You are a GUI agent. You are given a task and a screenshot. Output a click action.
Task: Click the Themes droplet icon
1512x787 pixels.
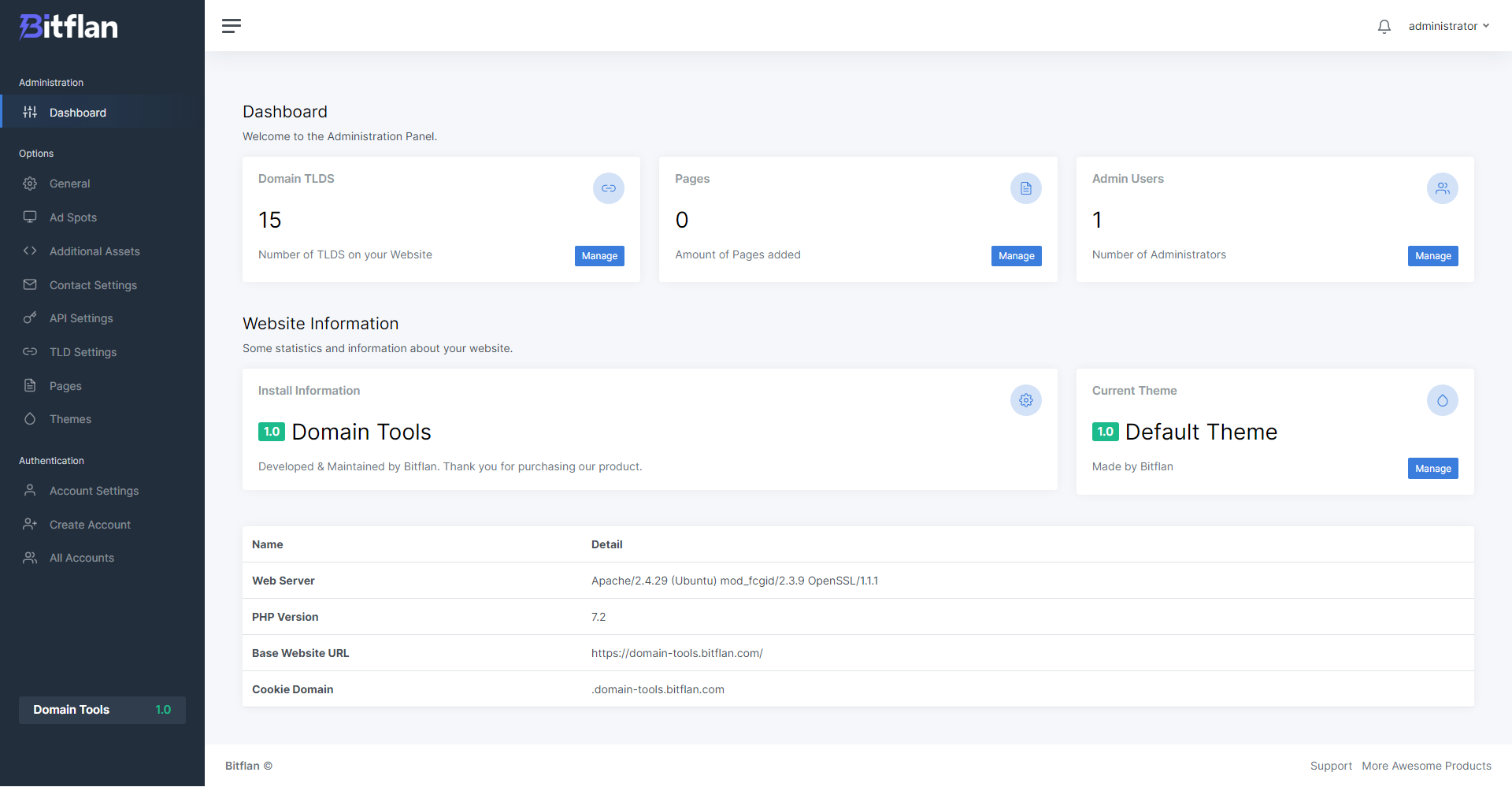click(x=30, y=419)
